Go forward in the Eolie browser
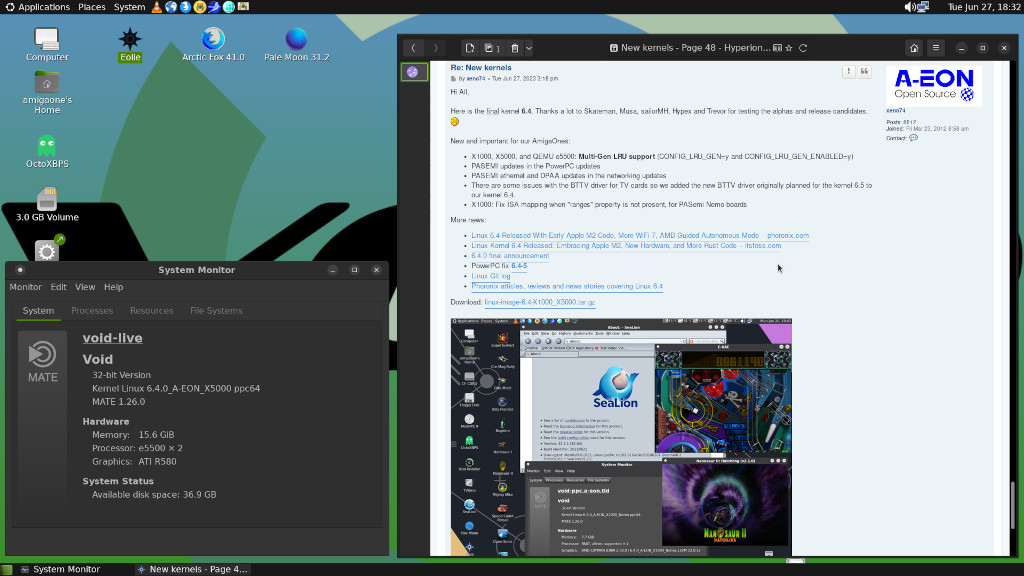1024x576 pixels. 436,48
